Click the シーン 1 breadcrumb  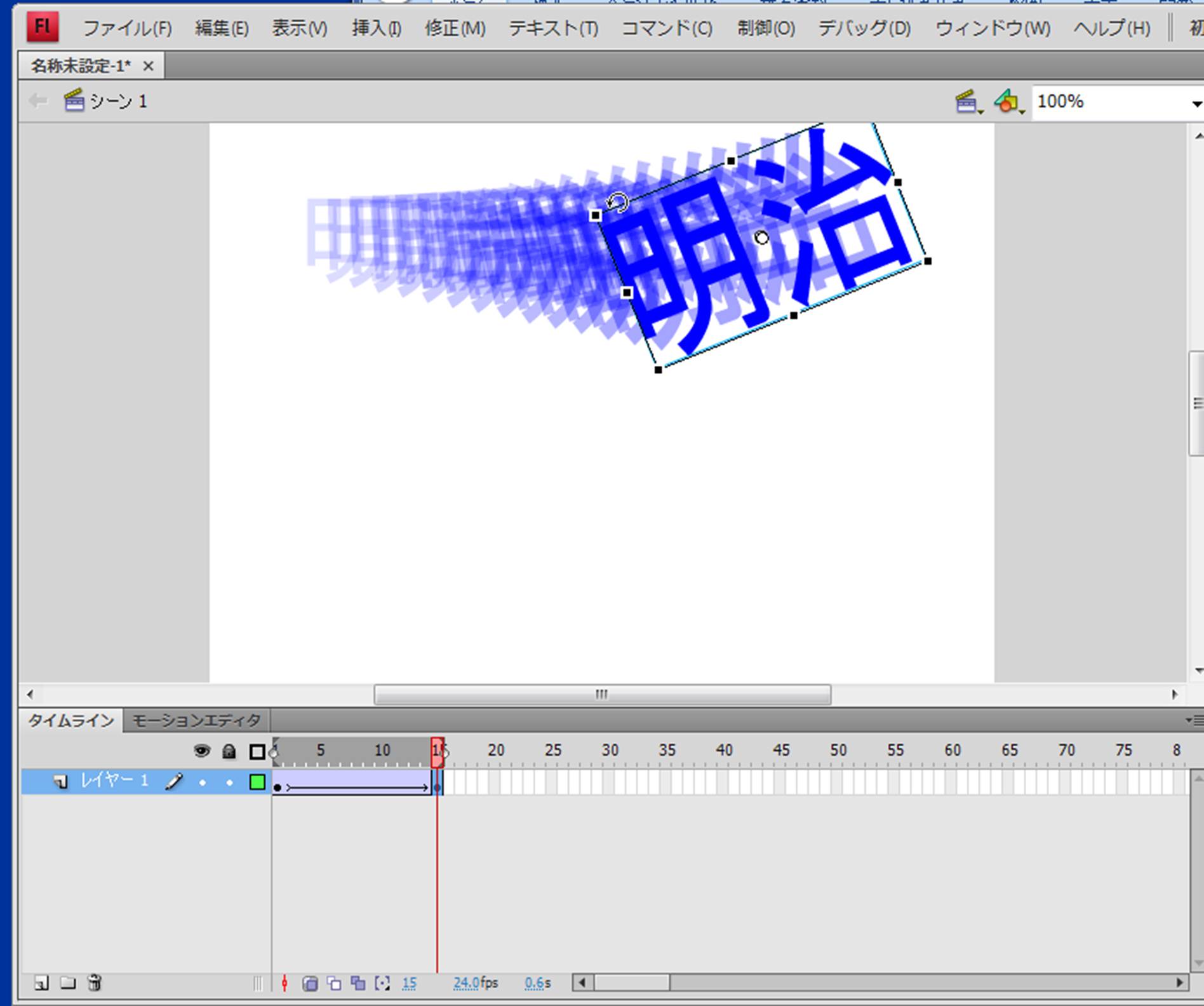(x=117, y=102)
